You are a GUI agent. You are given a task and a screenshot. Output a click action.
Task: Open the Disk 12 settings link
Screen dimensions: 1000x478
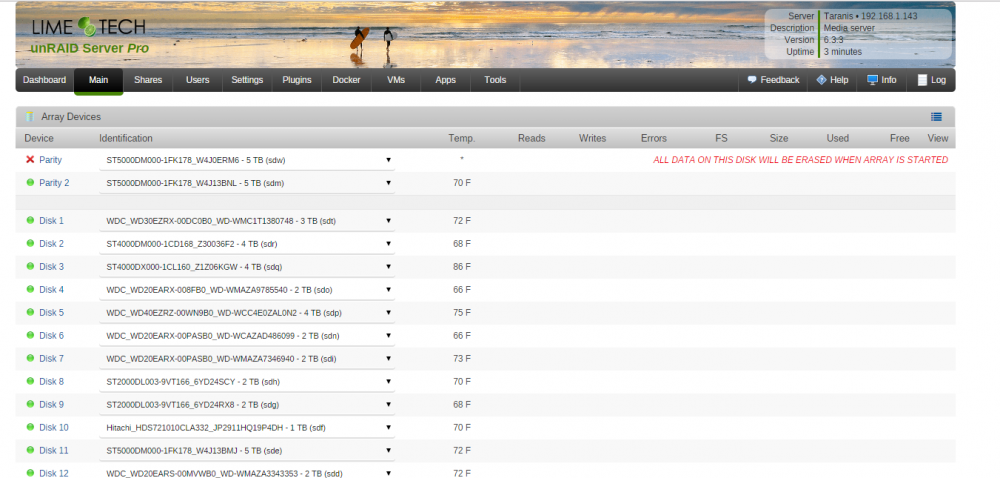click(x=54, y=473)
